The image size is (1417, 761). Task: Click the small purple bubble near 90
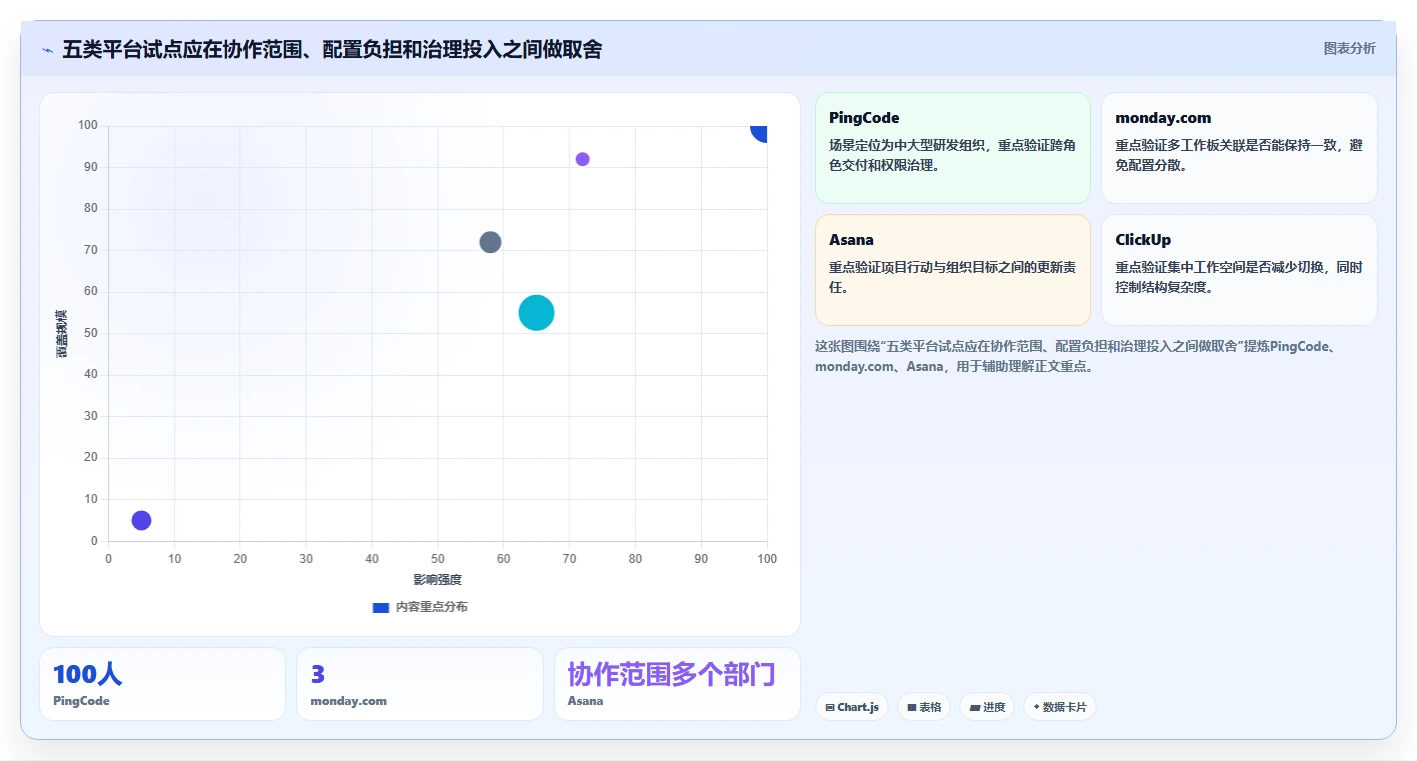pyautogui.click(x=583, y=159)
